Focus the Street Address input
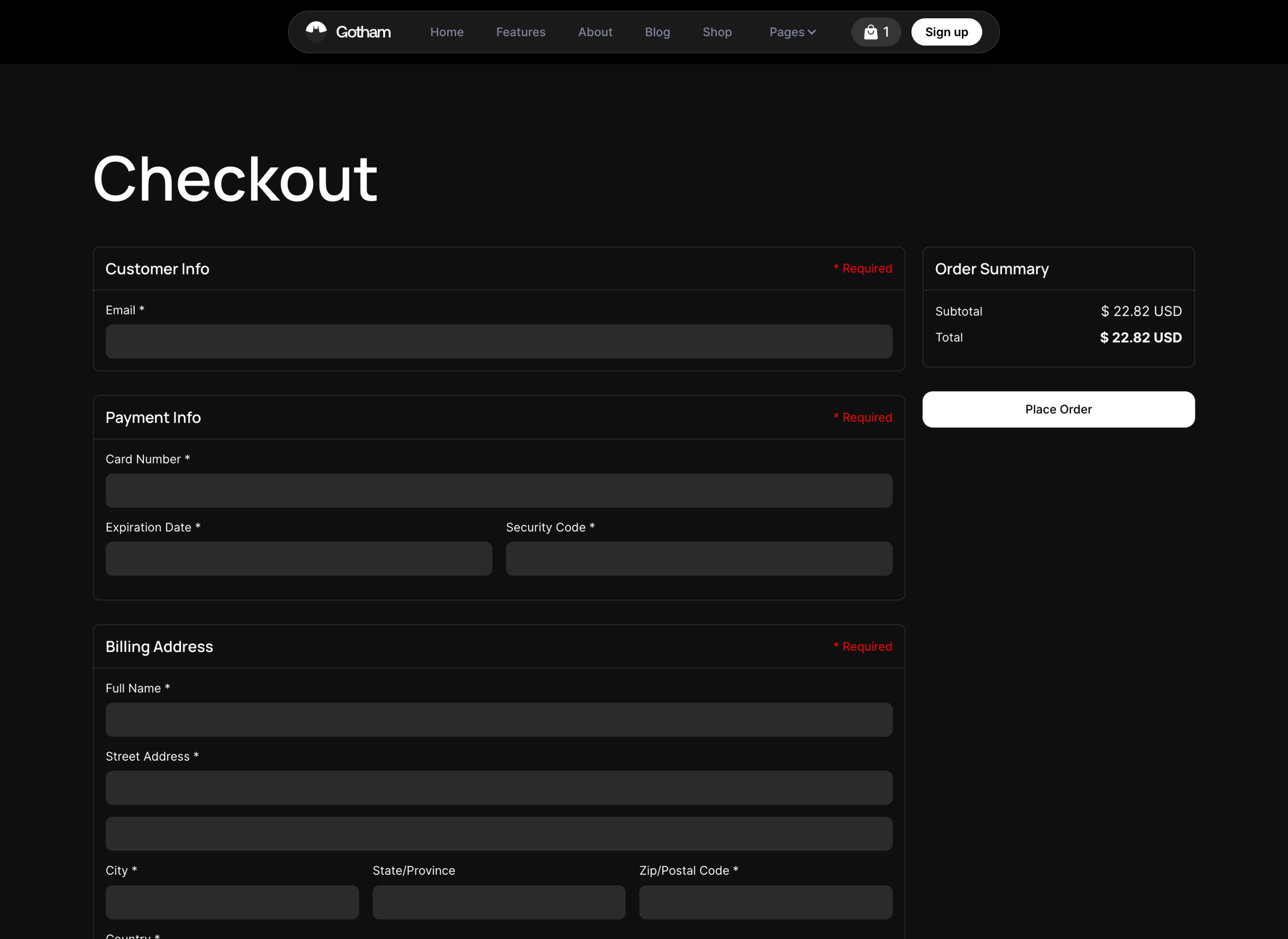The image size is (1288, 939). (x=499, y=788)
